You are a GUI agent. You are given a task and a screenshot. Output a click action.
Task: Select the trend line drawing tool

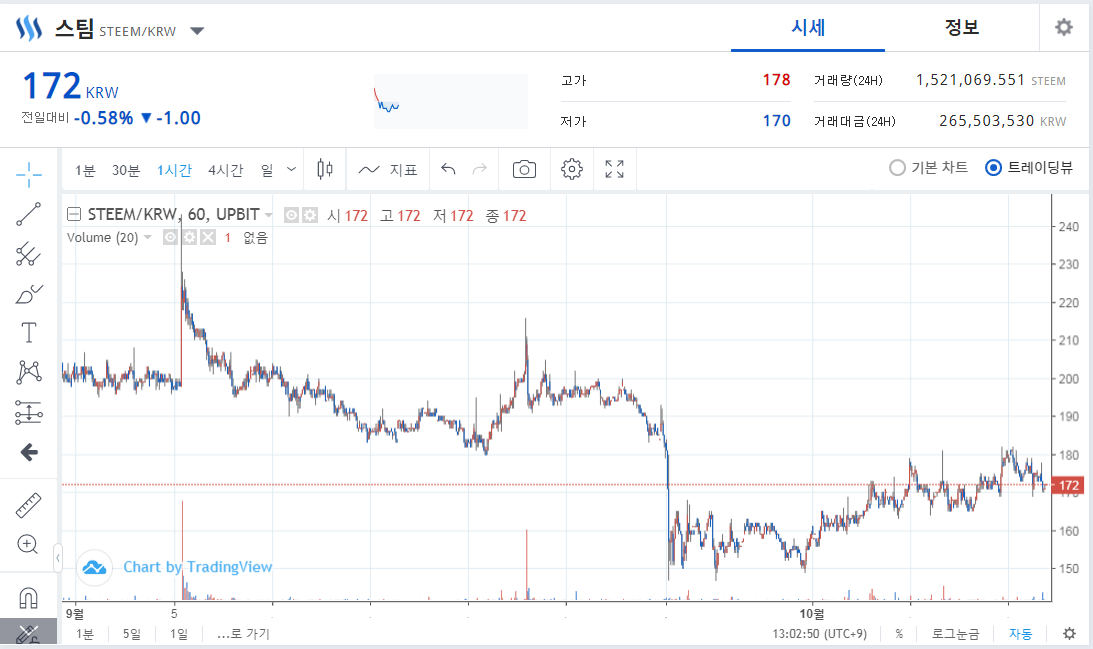click(x=29, y=214)
